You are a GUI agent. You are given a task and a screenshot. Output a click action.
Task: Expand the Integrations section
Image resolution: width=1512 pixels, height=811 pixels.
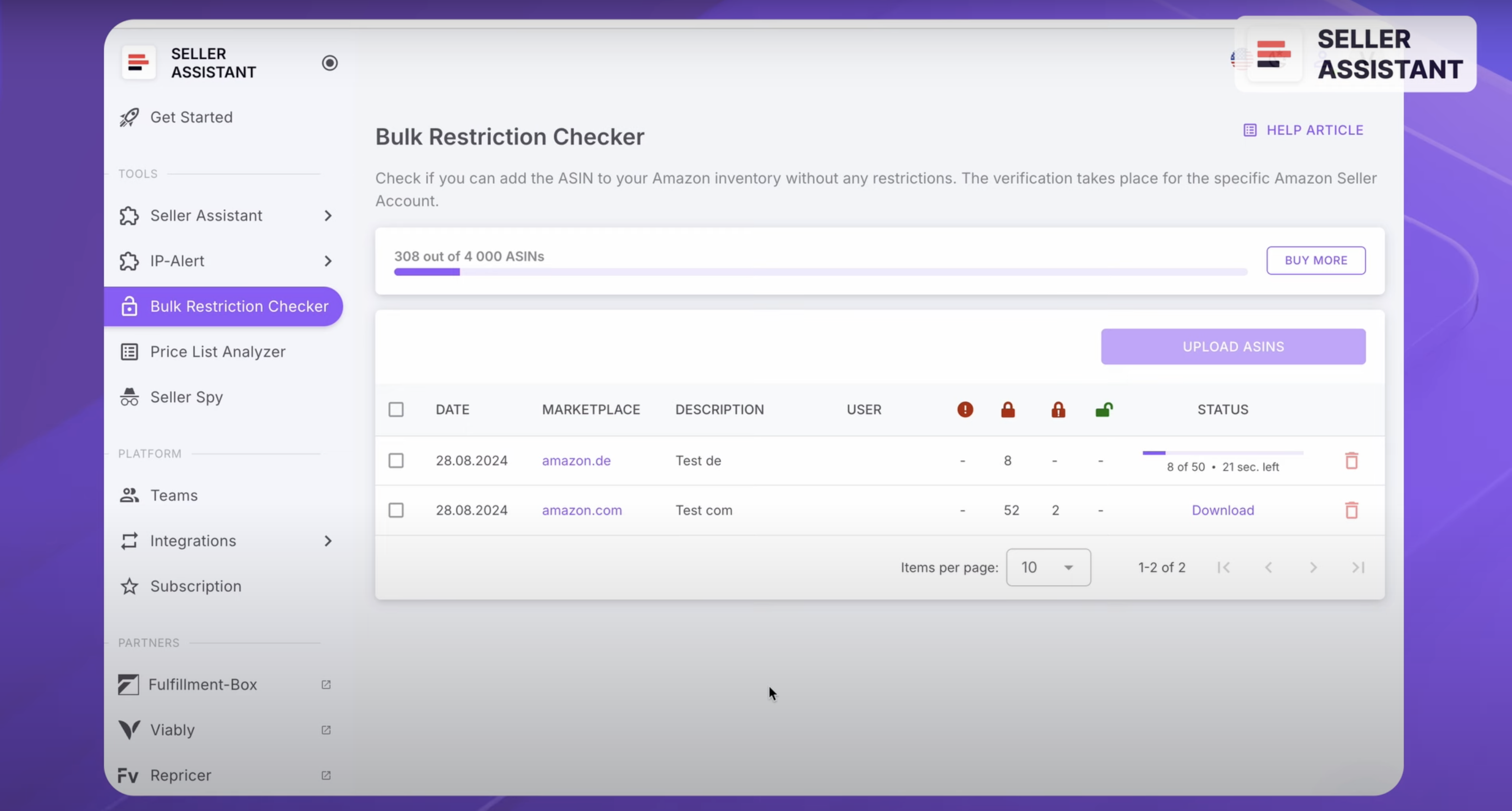click(328, 540)
